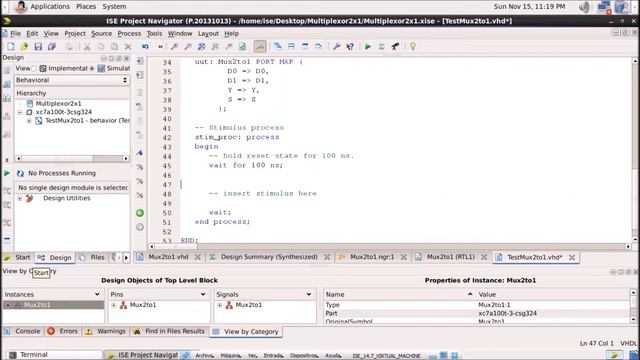This screenshot has height=360, width=640.
Task: Open the Pins column dropdown
Action: point(203,294)
